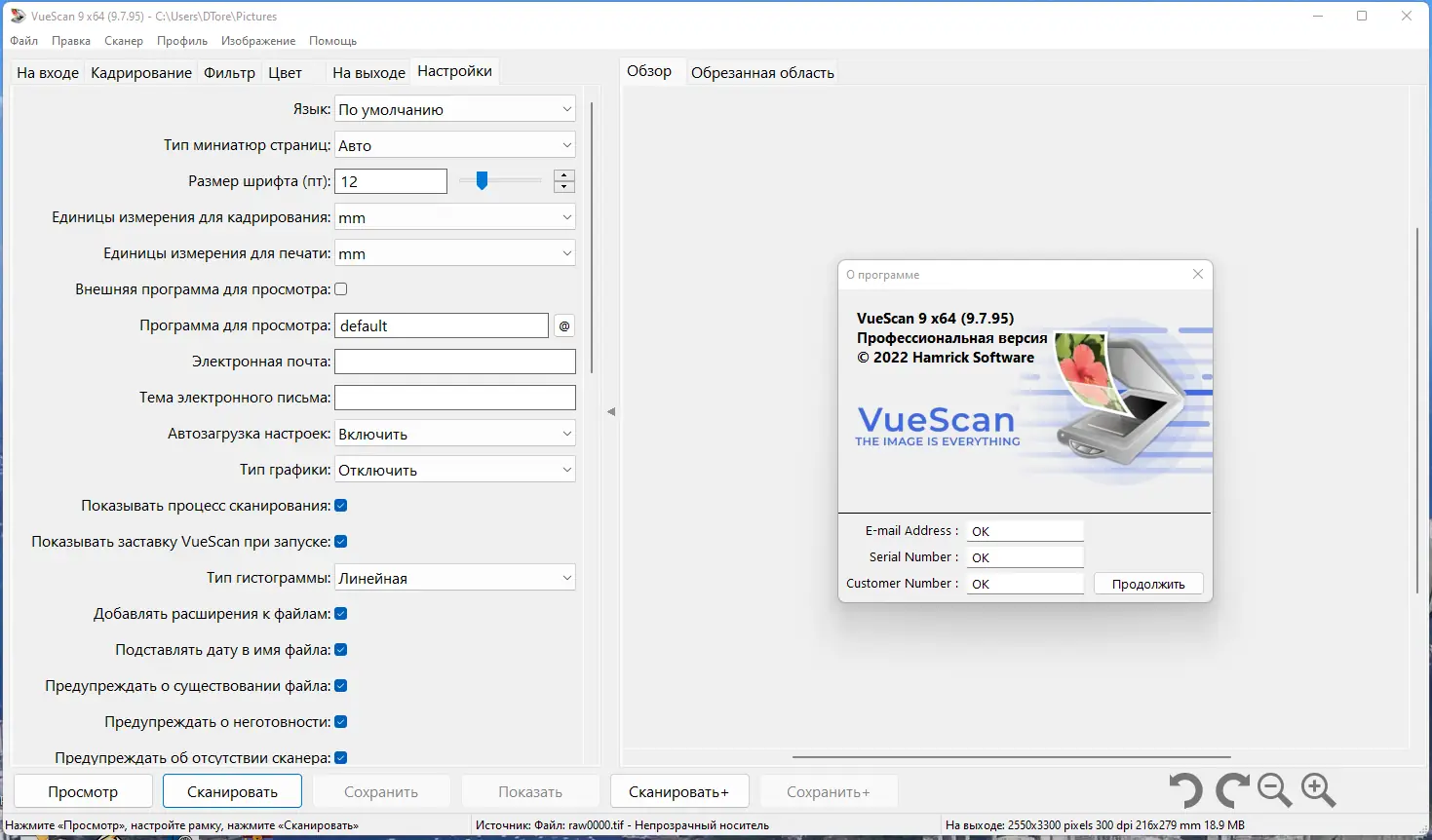Uncheck showing VueScan splash screen at startup

(340, 541)
